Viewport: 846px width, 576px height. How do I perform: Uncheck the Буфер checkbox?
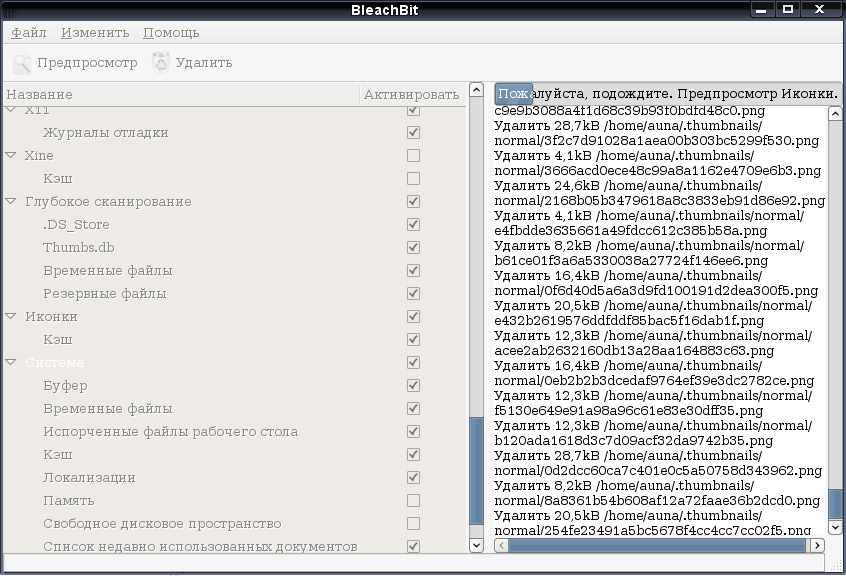(x=413, y=386)
